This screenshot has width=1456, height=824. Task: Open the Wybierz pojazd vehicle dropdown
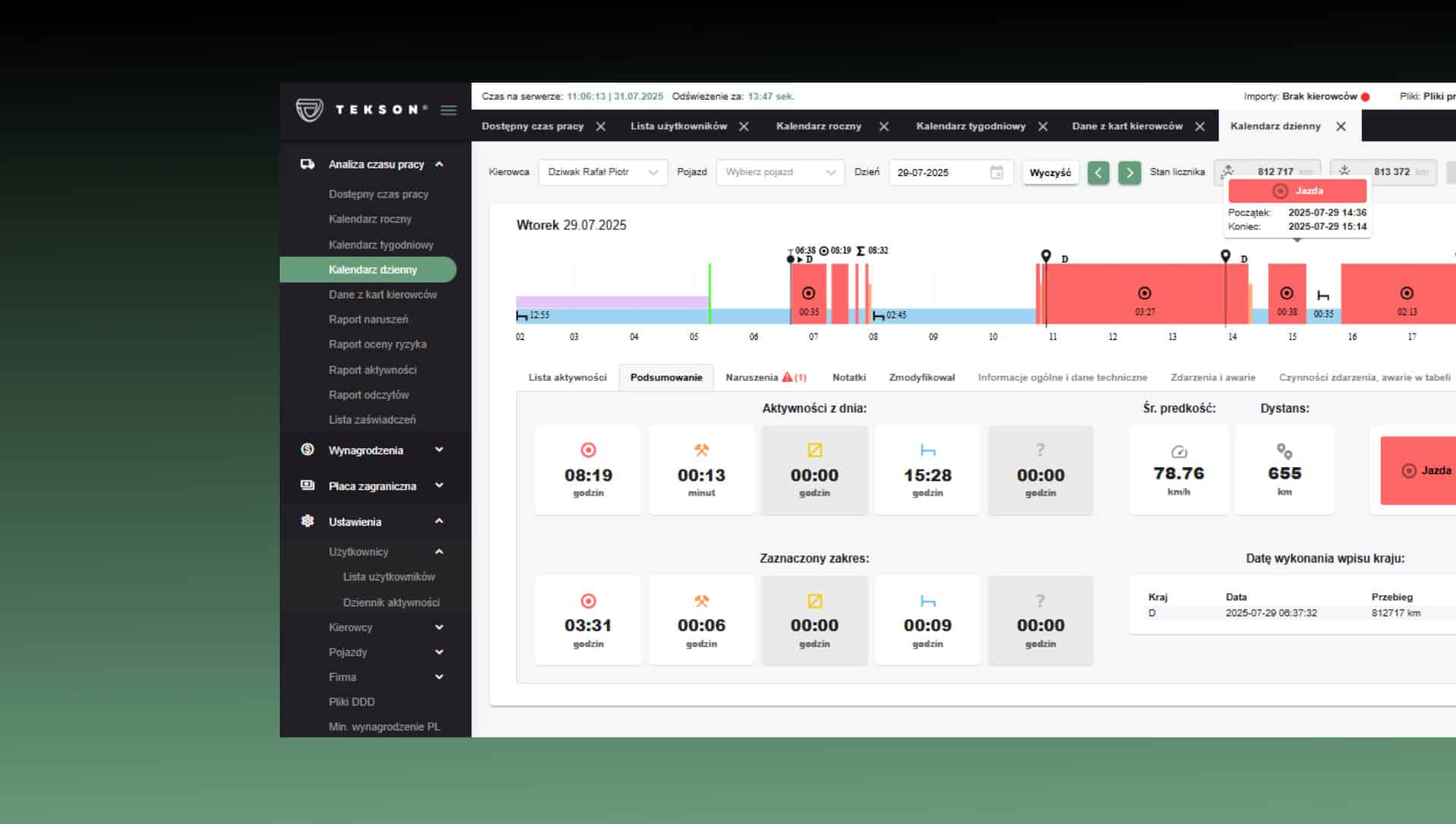tap(779, 172)
